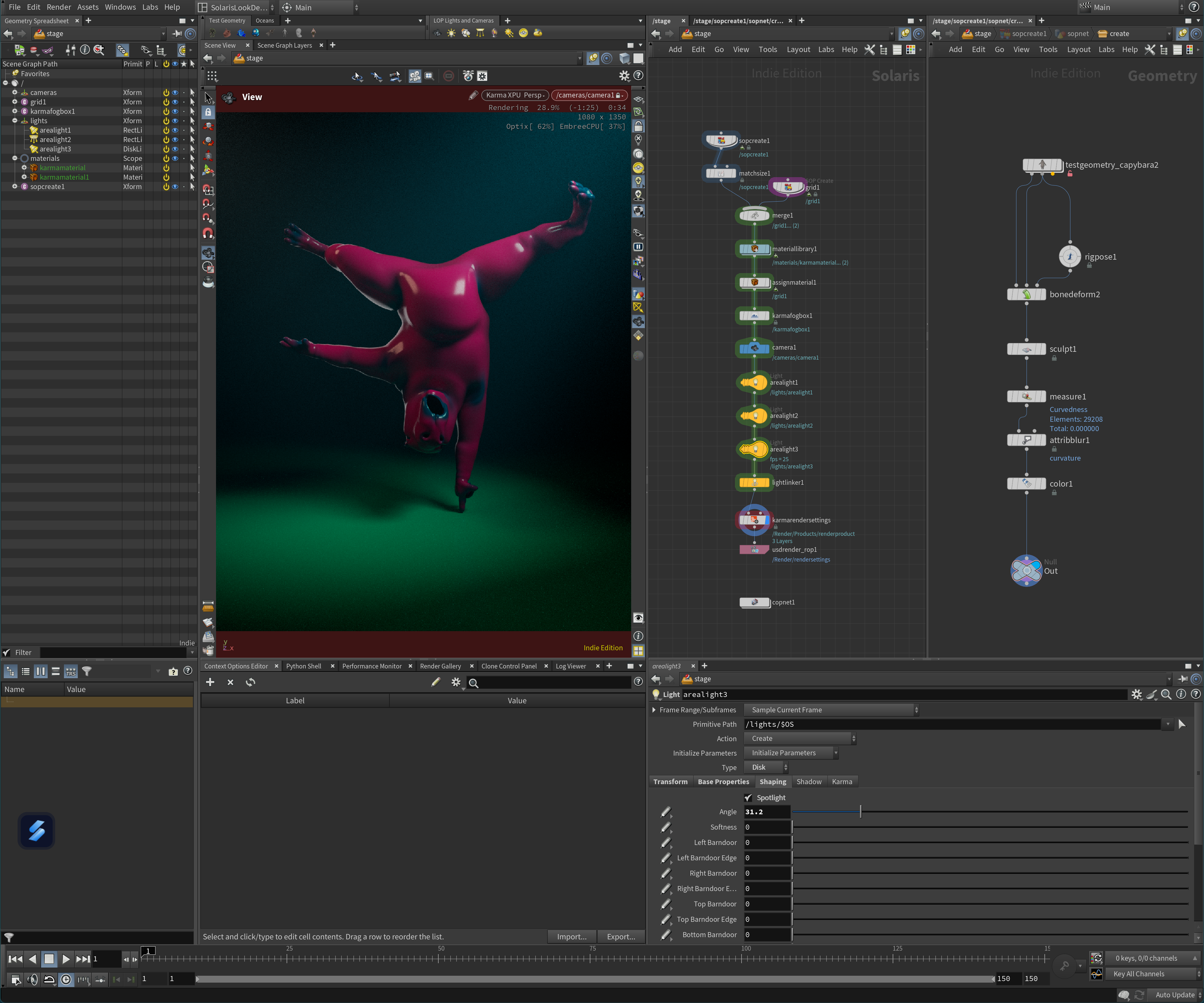The width and height of the screenshot is (1204, 1003).
Task: Click the camera1 node icon
Action: click(x=754, y=348)
